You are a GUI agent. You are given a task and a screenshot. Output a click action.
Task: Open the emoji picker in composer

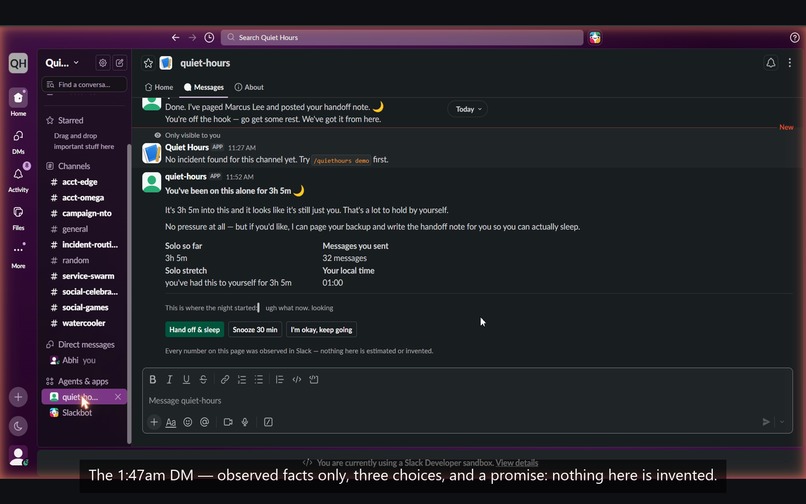[188, 422]
